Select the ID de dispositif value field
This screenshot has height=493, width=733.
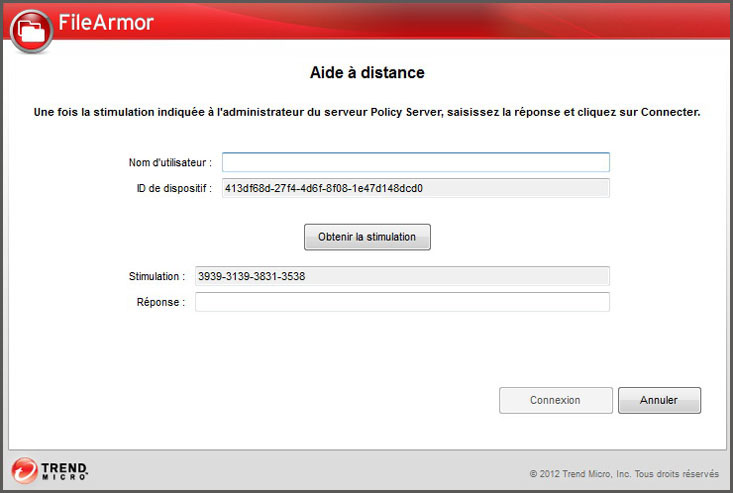(x=415, y=188)
